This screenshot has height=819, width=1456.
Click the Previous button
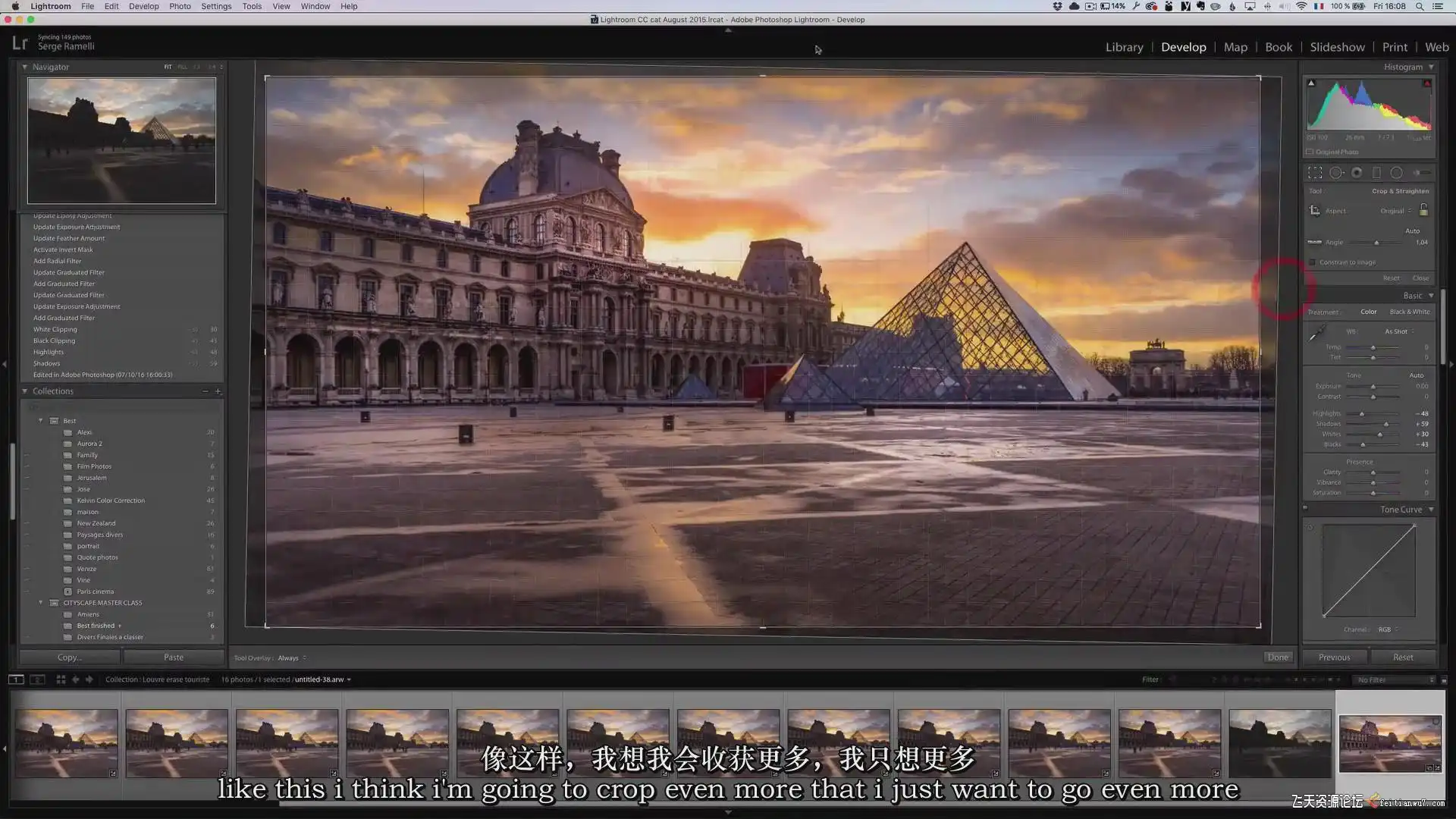click(1334, 657)
